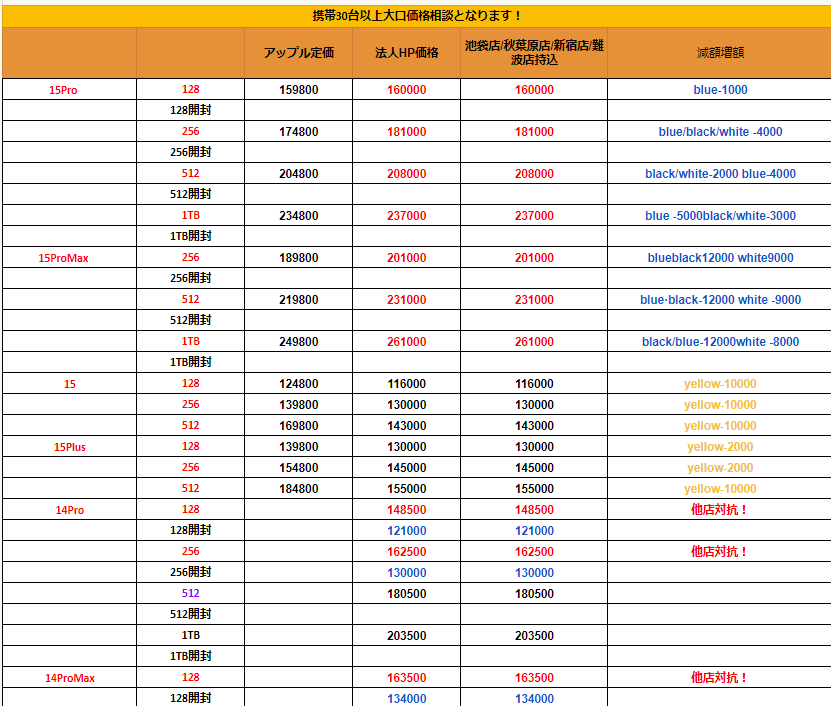Click Apple price 184800
This screenshot has height=706, width=831.
(x=298, y=489)
